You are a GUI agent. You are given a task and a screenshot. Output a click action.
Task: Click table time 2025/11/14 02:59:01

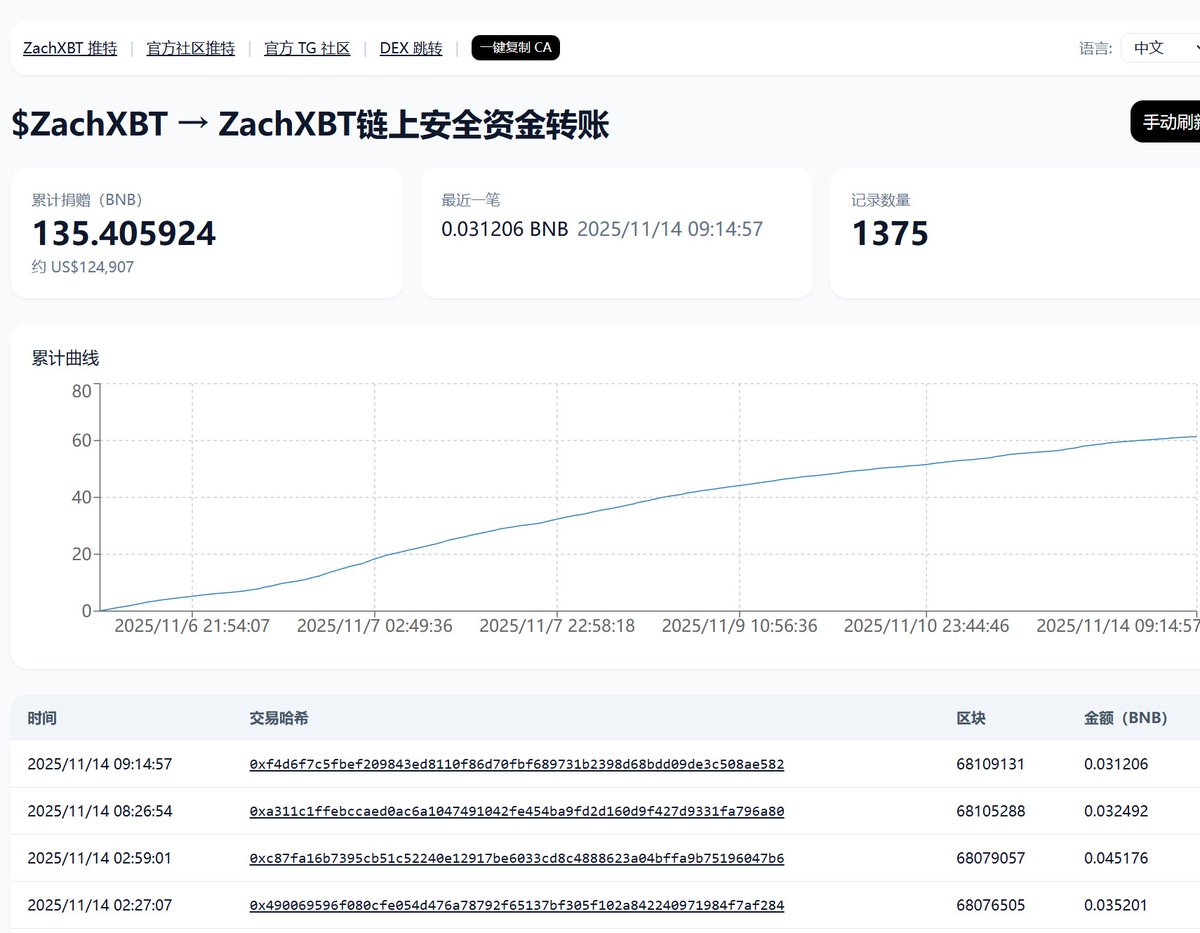point(100,858)
